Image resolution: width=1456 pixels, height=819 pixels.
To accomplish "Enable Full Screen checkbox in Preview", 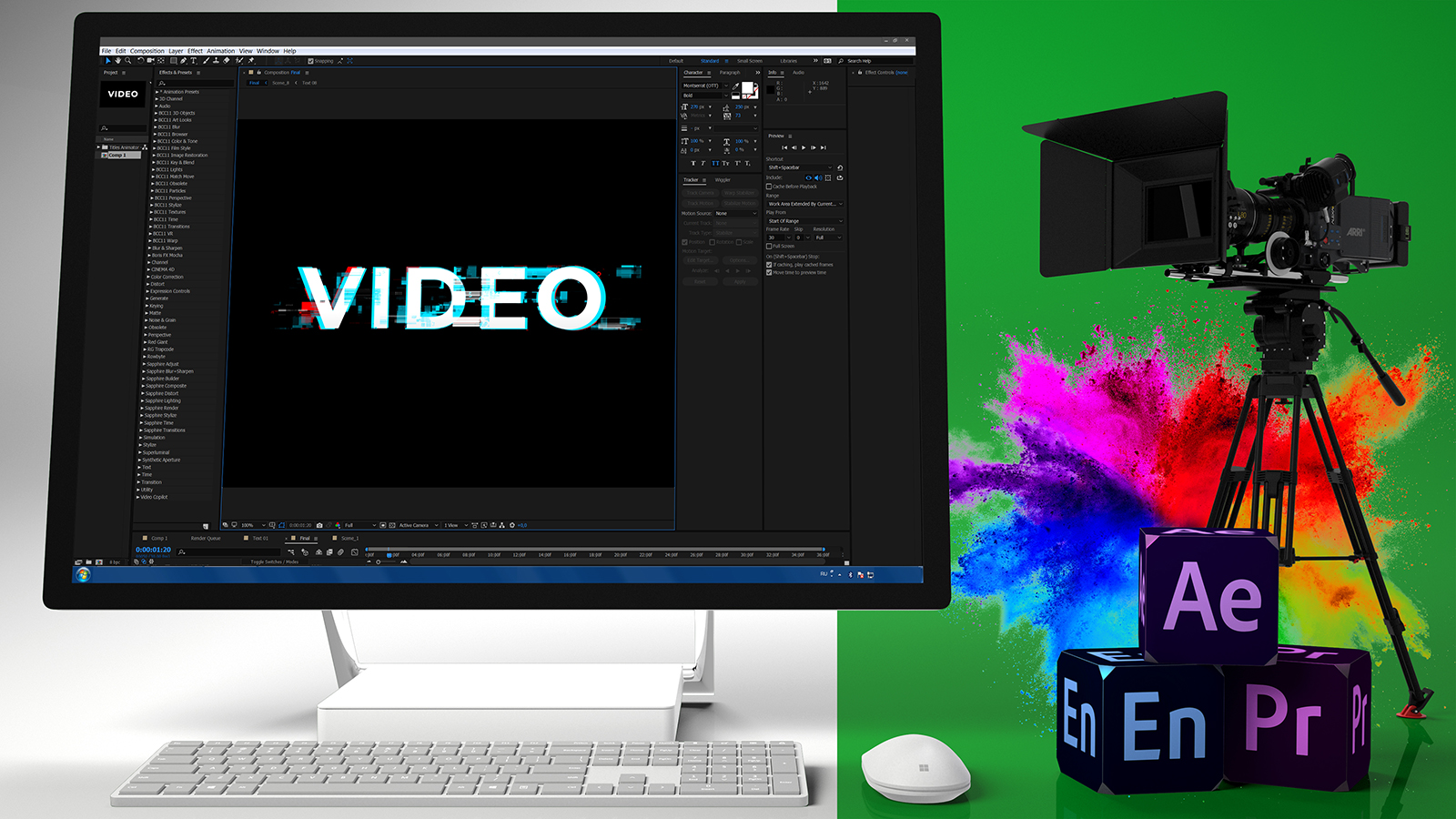I will (769, 246).
